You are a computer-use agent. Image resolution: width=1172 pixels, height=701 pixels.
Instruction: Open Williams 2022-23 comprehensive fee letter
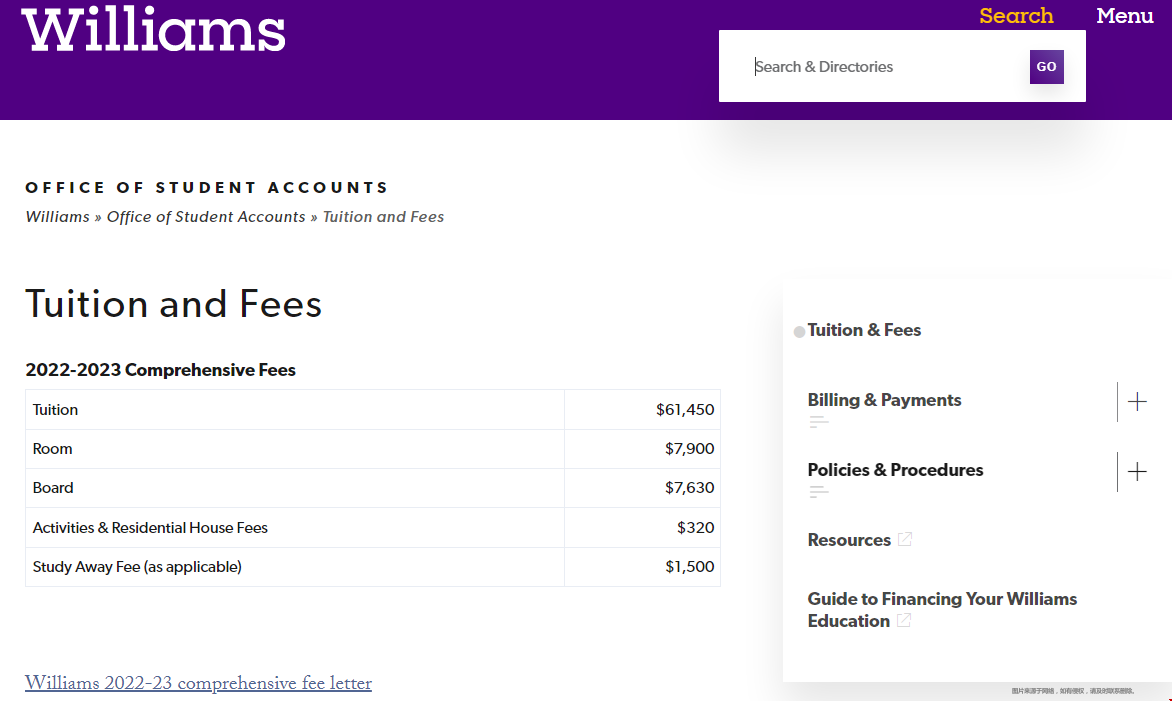(198, 683)
